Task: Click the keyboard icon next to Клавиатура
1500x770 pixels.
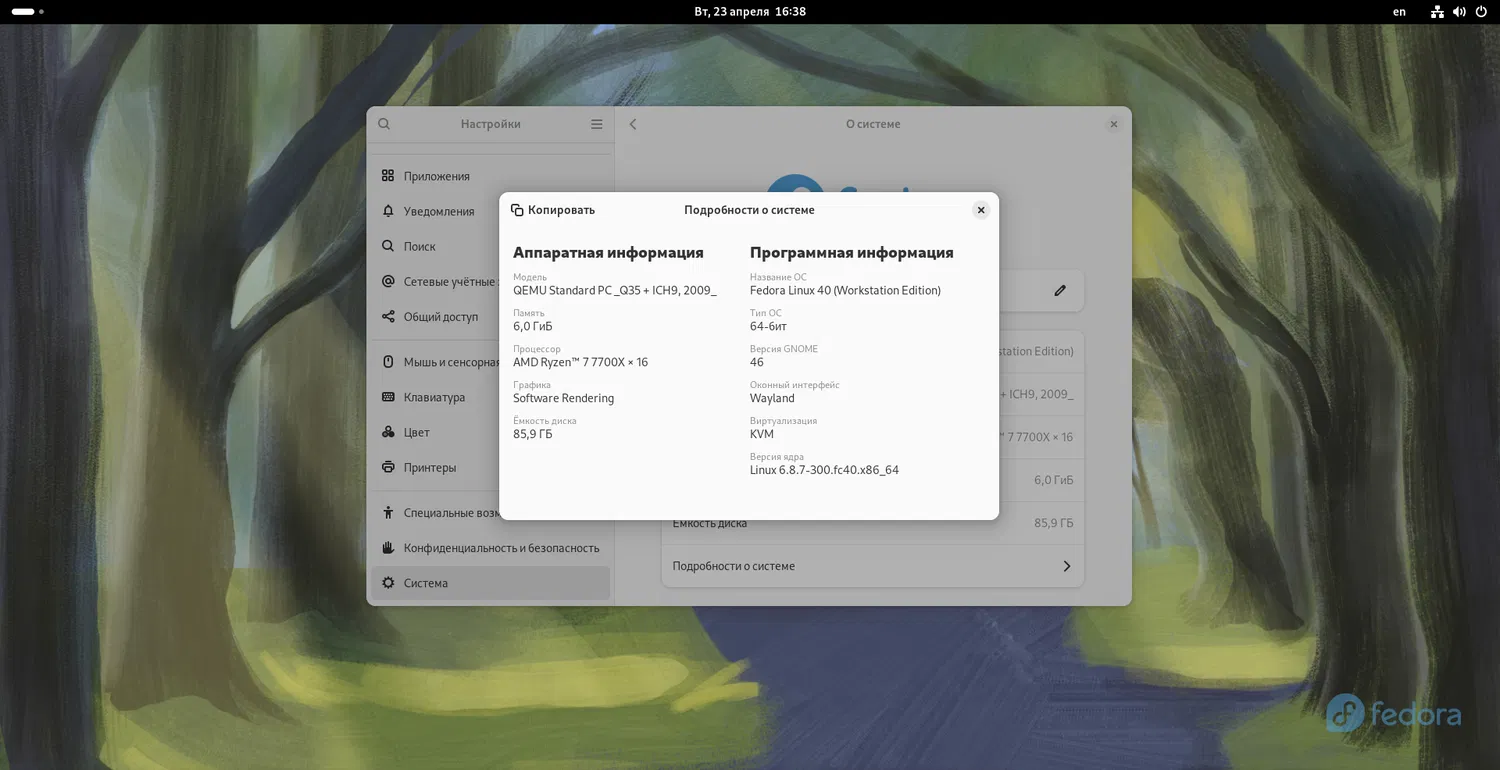Action: click(x=388, y=397)
